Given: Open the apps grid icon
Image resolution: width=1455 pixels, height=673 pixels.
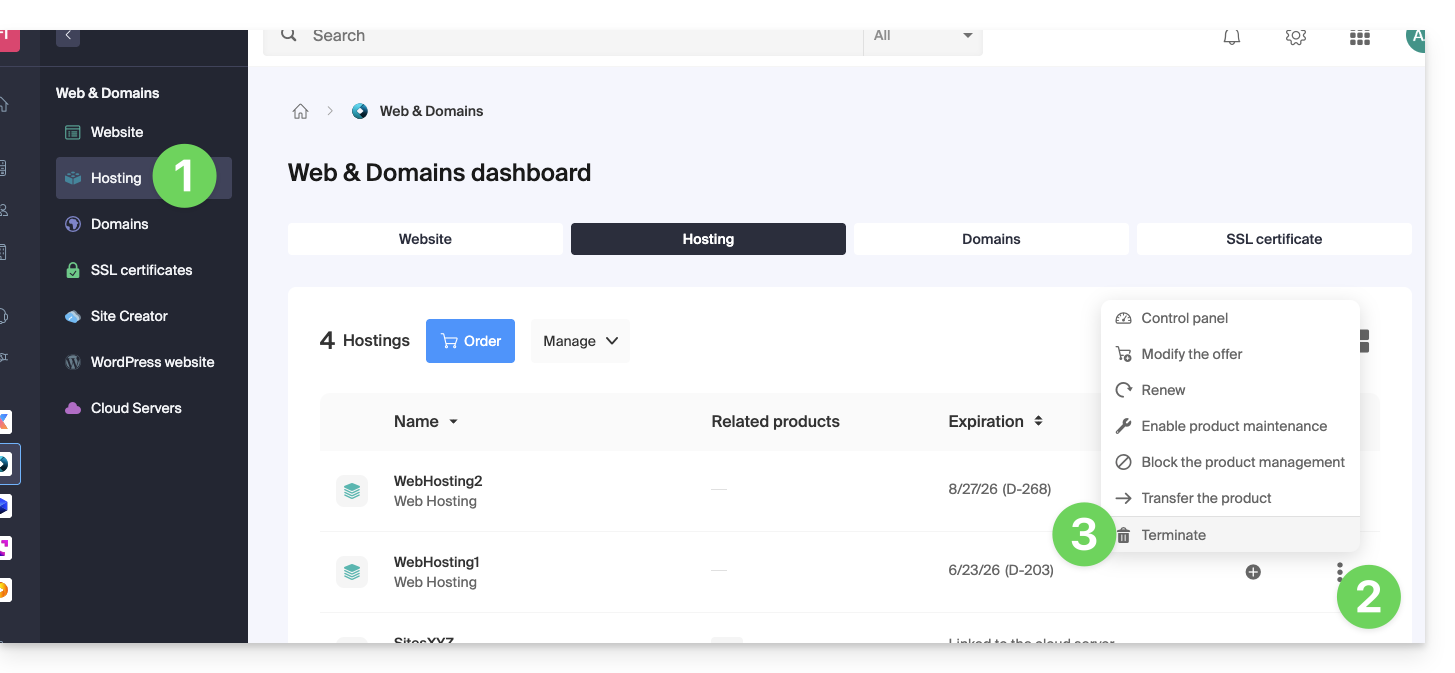Looking at the screenshot, I should (x=1359, y=37).
